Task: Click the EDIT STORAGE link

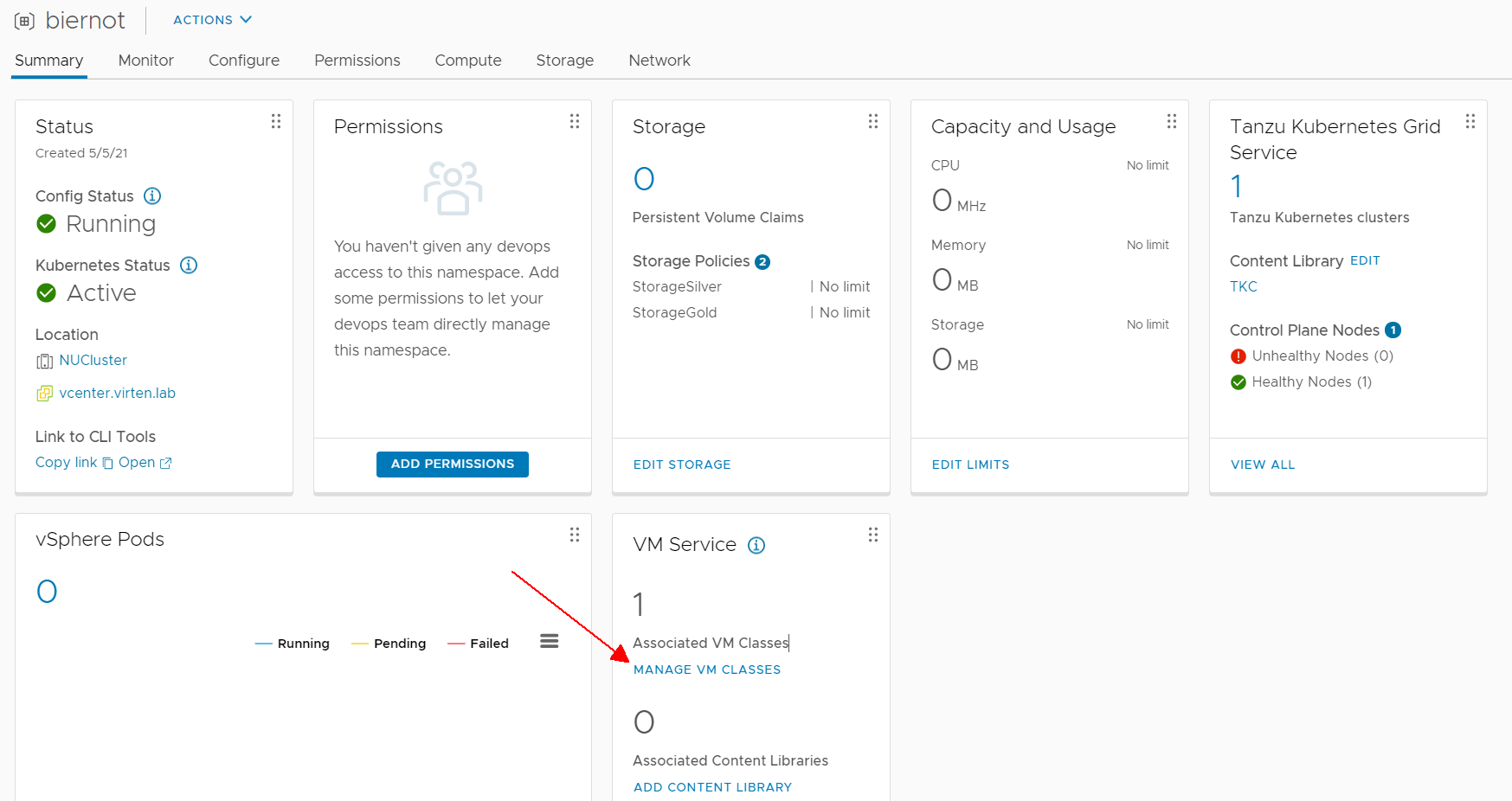Action: pyautogui.click(x=682, y=465)
